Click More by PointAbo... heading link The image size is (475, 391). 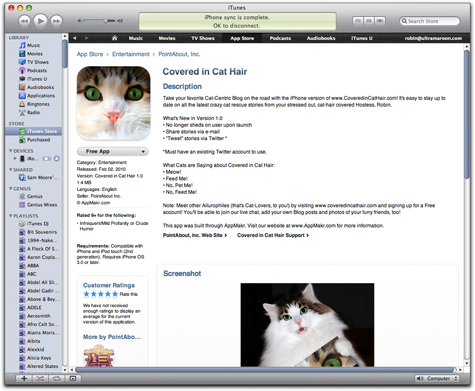pos(112,337)
